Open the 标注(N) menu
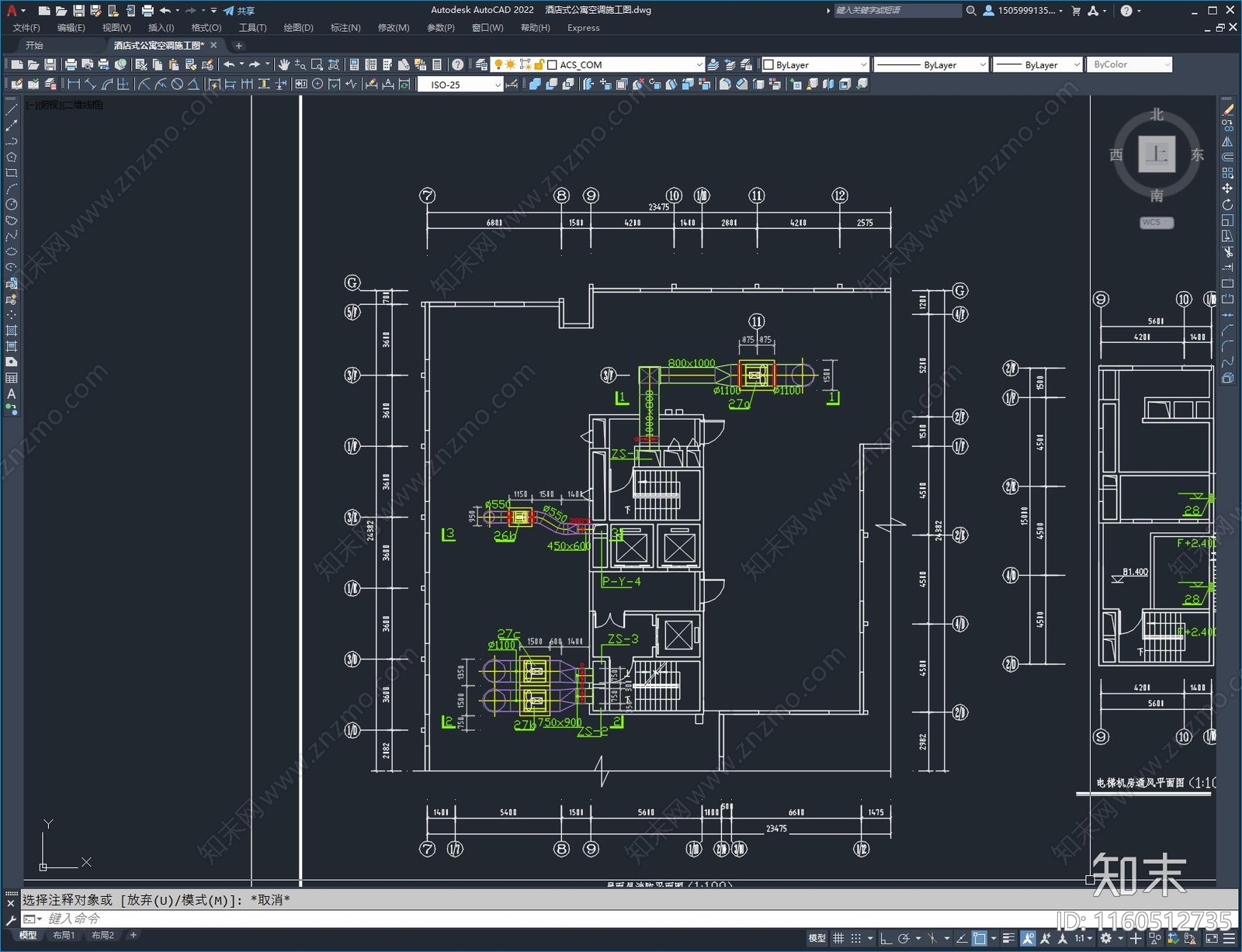1242x952 pixels. (345, 27)
